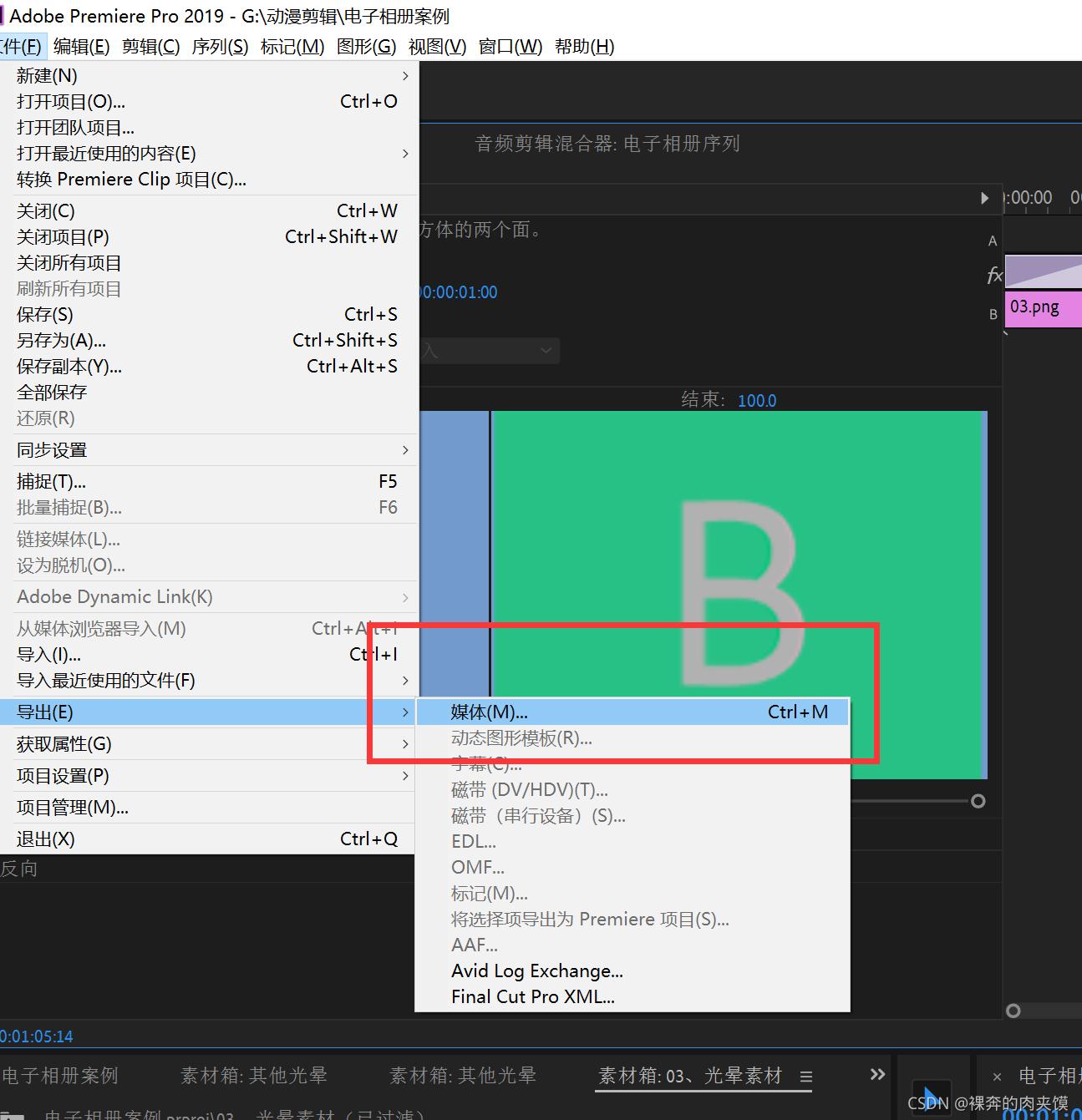Click the effect controls timeline play arrow

coord(984,198)
